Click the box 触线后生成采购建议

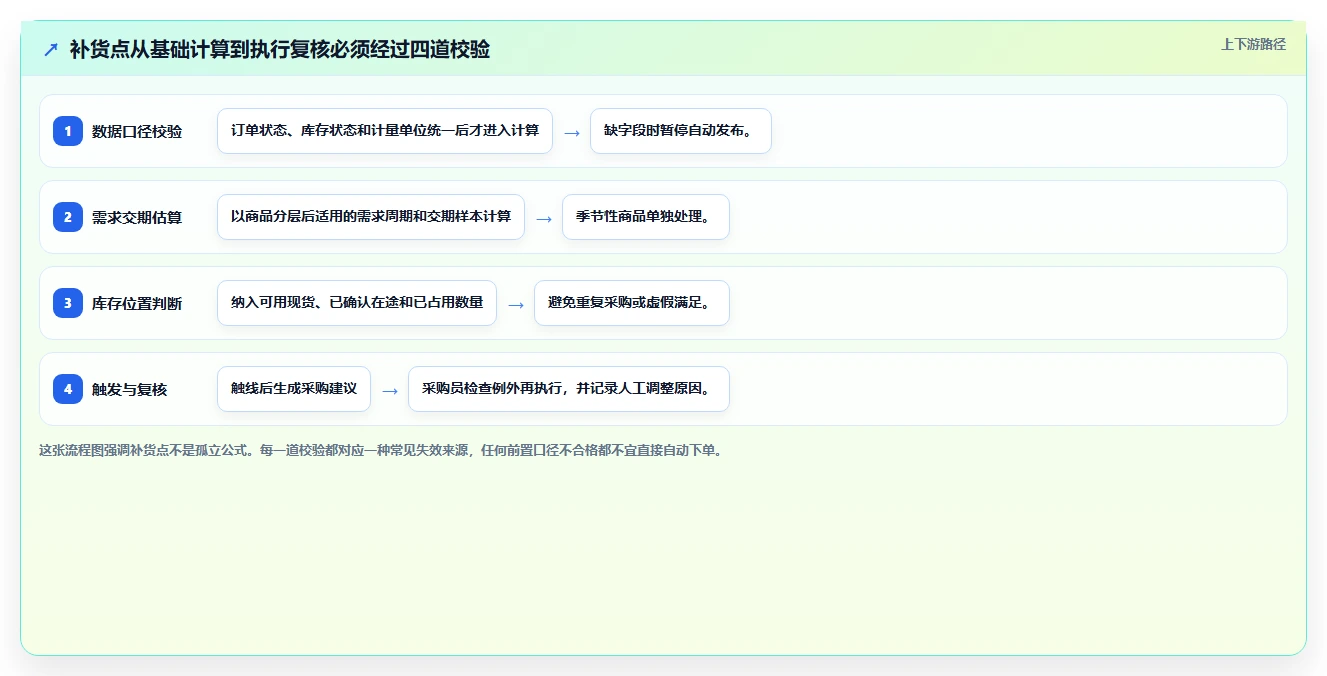(x=294, y=389)
